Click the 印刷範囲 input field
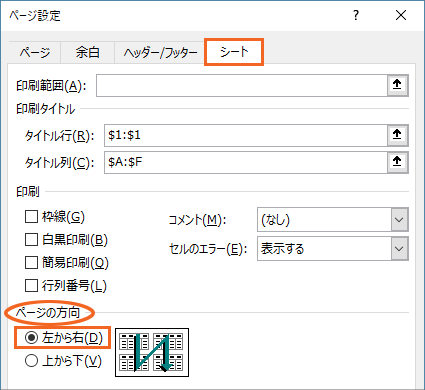 (x=242, y=85)
